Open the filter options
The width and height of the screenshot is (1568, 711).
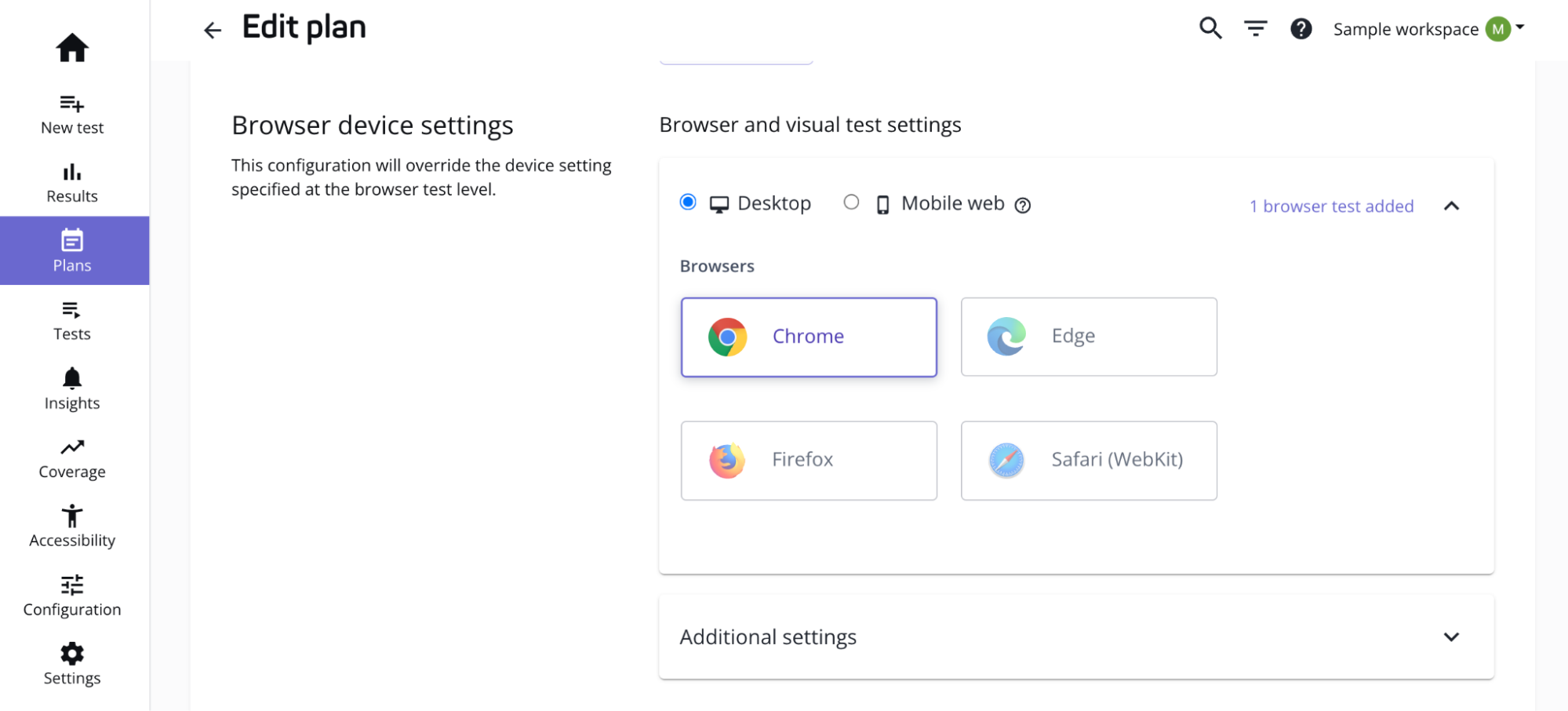point(1255,28)
